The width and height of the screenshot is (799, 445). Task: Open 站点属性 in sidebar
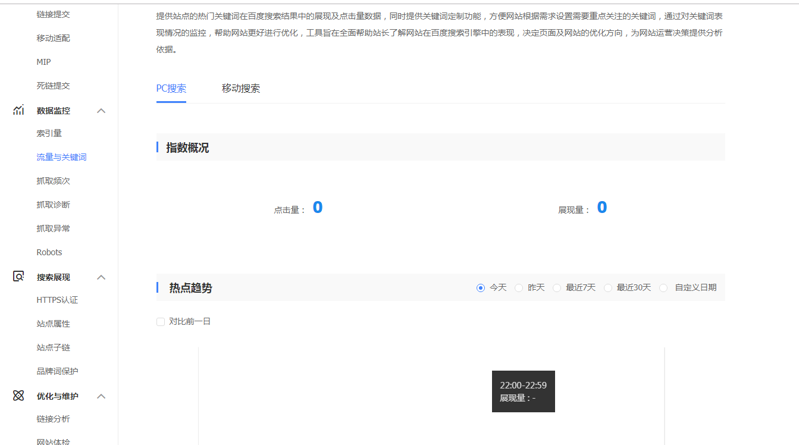point(53,324)
